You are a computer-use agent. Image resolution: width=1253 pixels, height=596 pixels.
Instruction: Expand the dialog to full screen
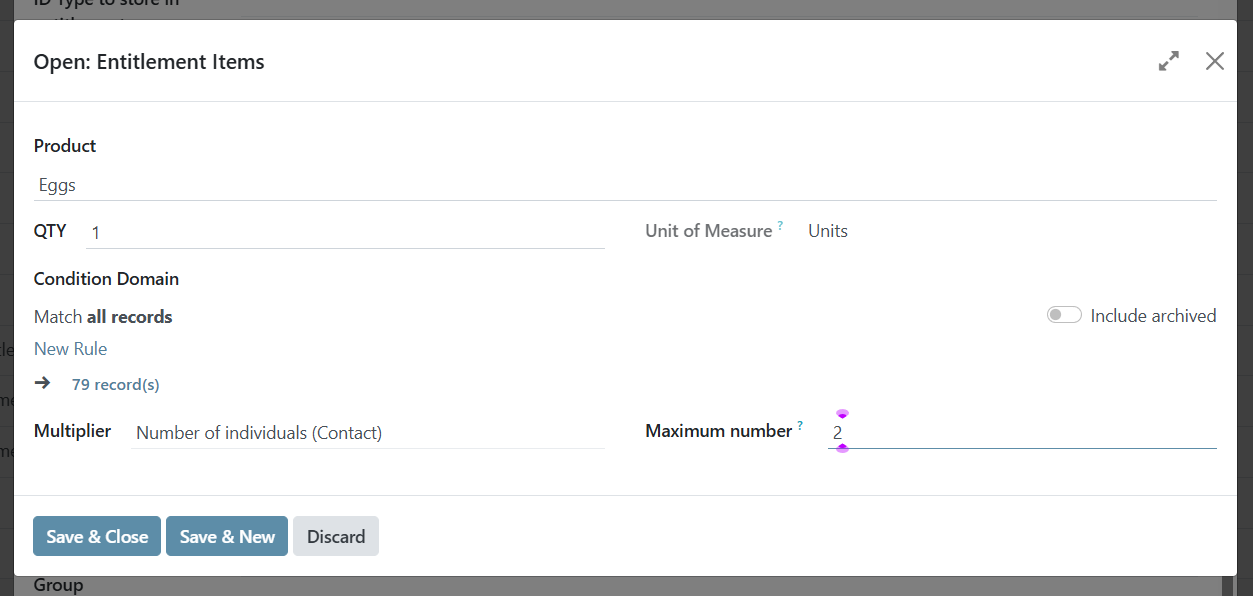click(1168, 61)
